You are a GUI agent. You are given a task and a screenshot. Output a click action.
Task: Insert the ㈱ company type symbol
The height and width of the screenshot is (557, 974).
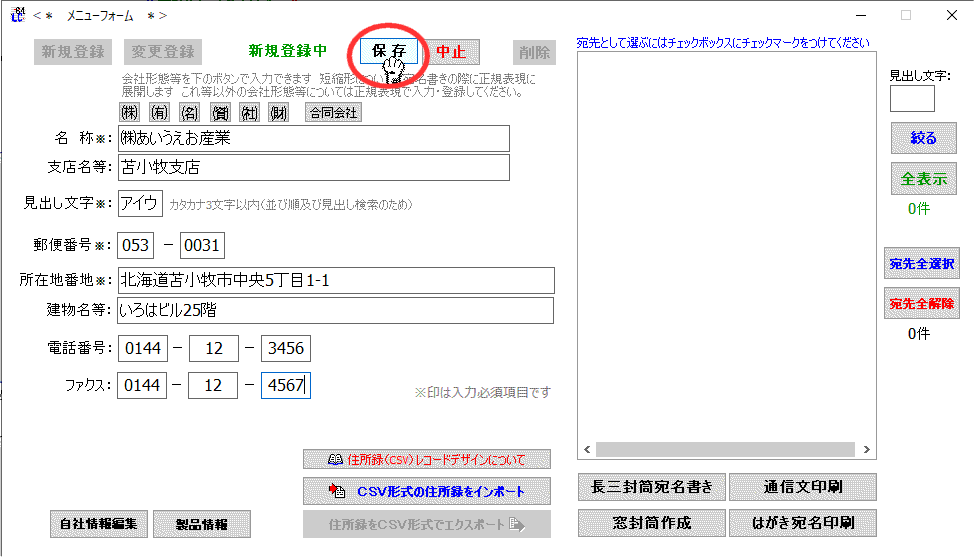point(129,113)
